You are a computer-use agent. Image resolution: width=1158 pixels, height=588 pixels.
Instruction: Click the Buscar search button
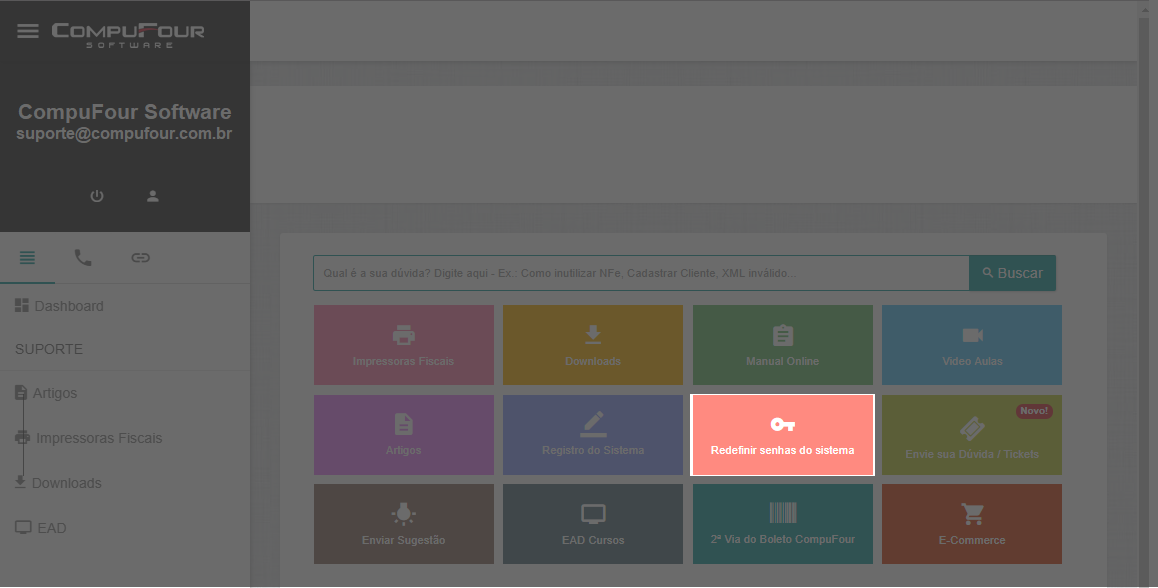coord(1012,273)
